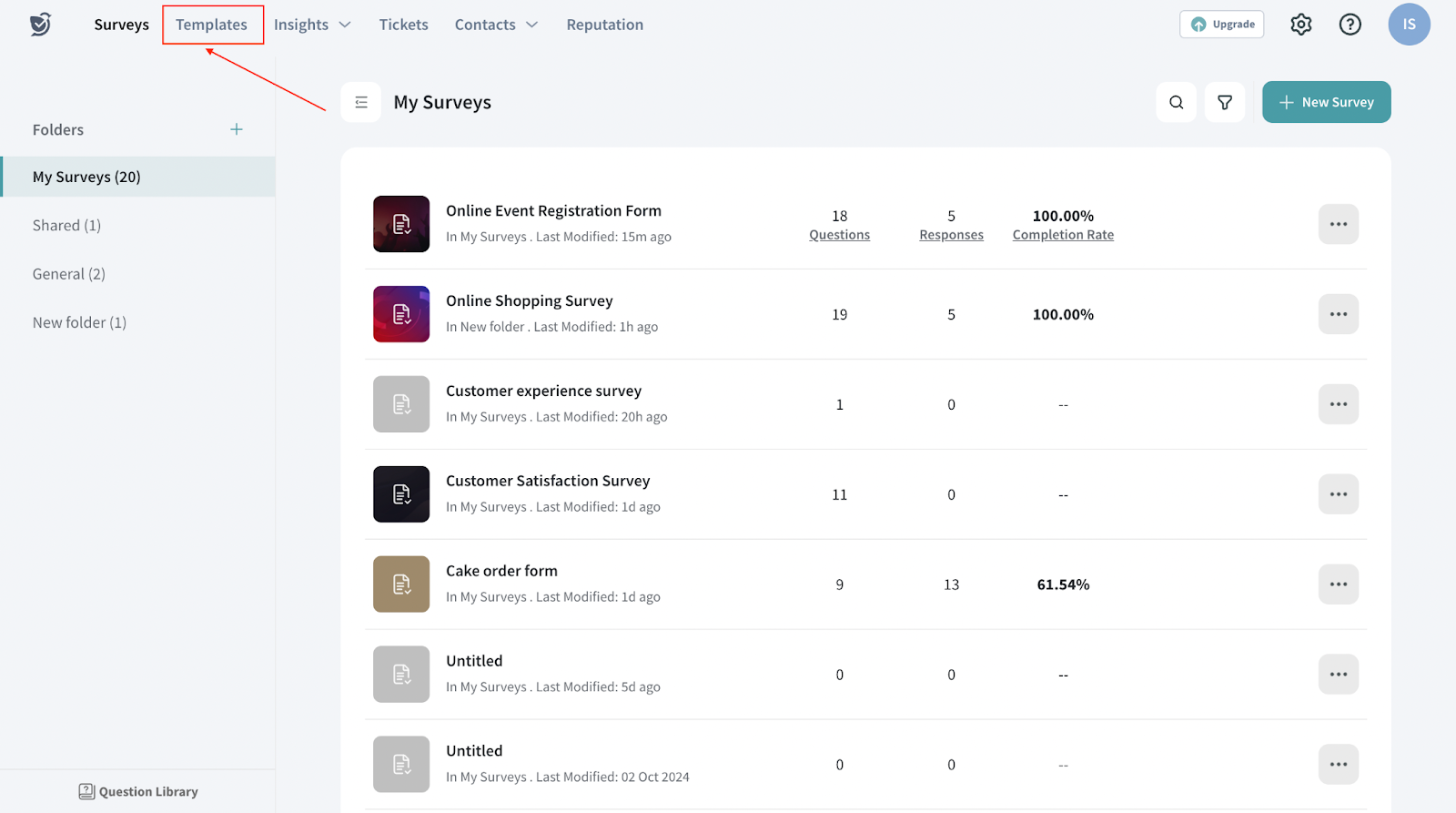Open the user avatar IS menu
The image size is (1456, 813).
click(1408, 25)
